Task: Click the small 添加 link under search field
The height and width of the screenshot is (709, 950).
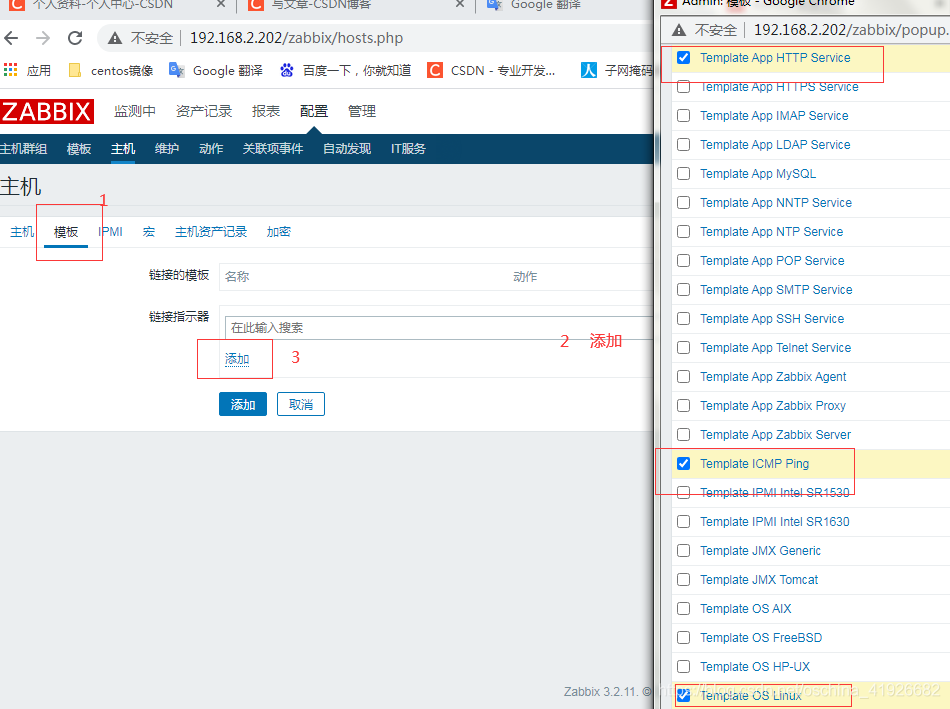Action: 237,359
